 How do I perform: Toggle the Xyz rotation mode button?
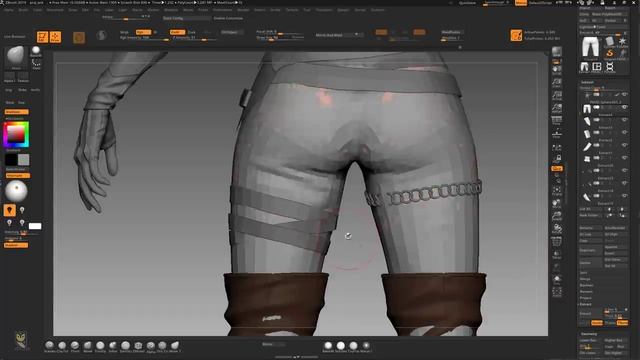(557, 168)
